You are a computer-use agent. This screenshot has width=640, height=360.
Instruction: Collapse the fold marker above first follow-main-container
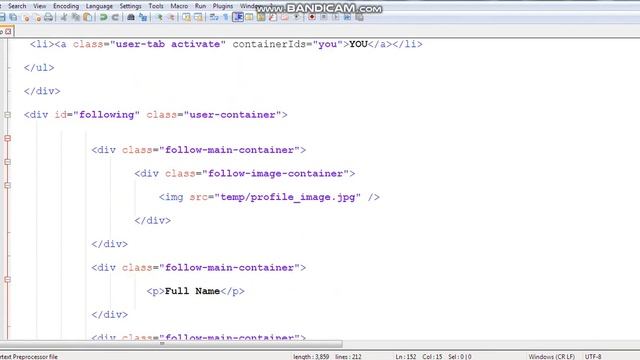tap(7, 138)
